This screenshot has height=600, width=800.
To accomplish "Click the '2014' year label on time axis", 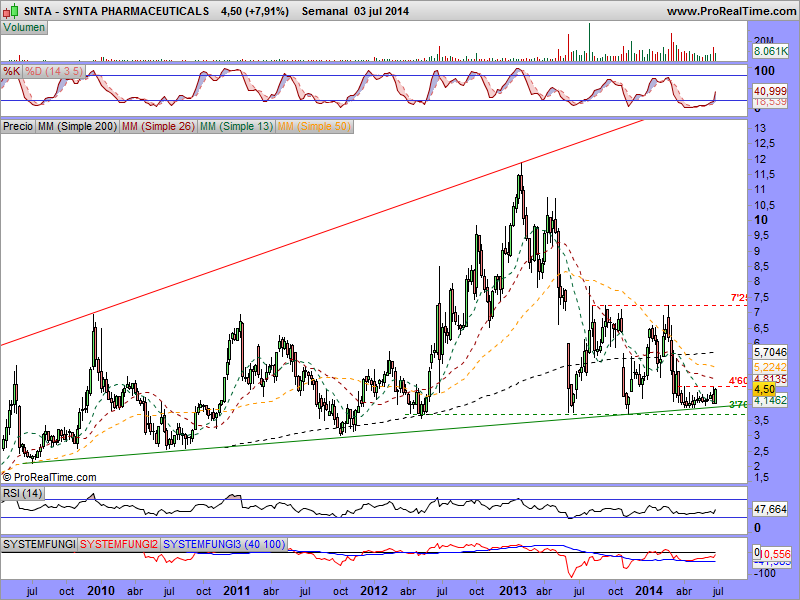I will 648,591.
